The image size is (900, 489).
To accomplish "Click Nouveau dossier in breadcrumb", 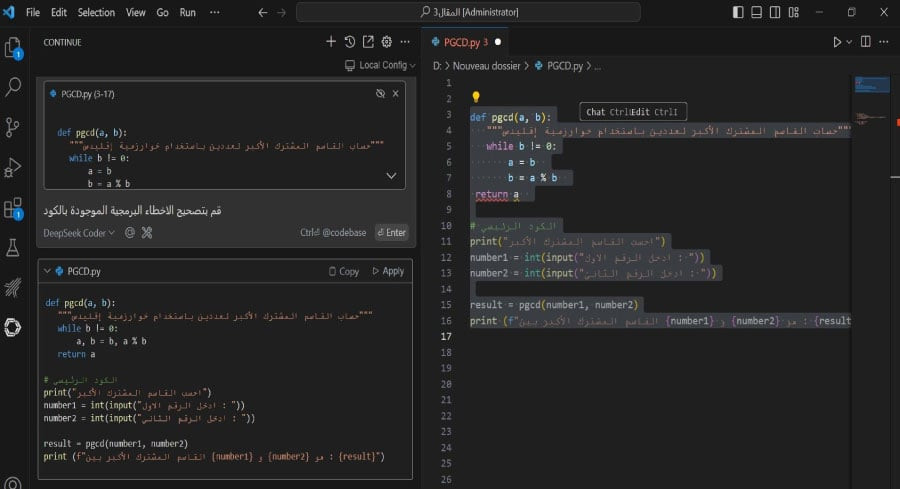I will (x=486, y=66).
